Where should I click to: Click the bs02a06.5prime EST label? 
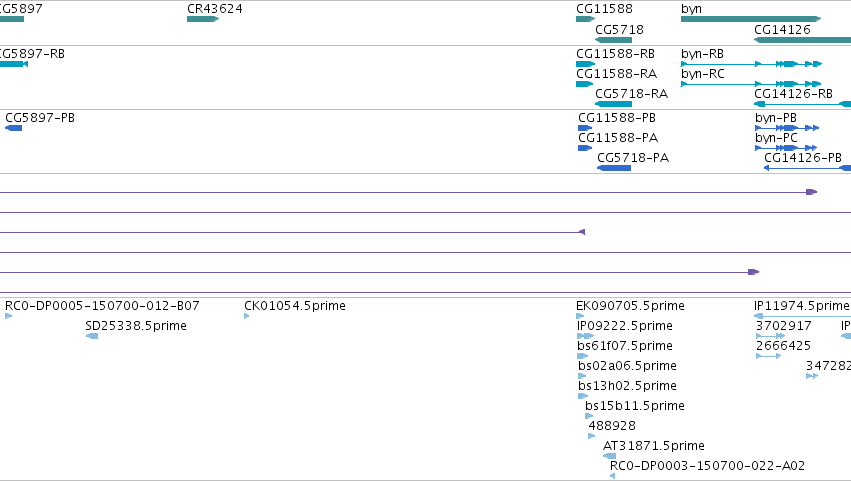(x=627, y=366)
